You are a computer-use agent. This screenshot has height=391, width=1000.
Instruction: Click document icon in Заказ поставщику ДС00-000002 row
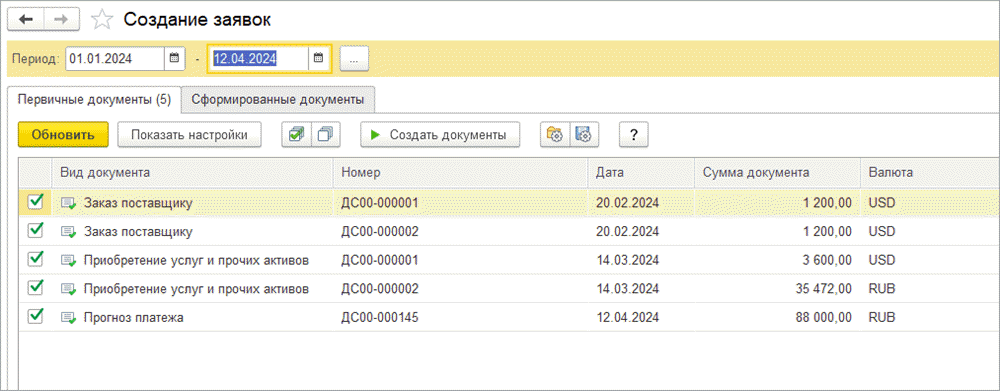point(68,232)
